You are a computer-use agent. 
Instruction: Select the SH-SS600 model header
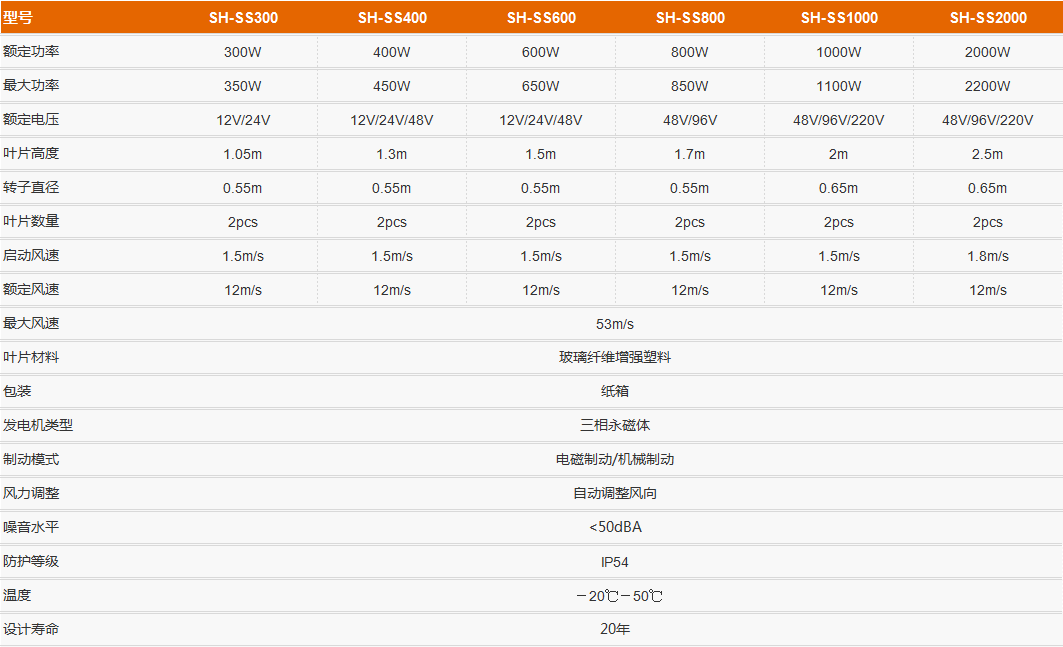point(541,18)
